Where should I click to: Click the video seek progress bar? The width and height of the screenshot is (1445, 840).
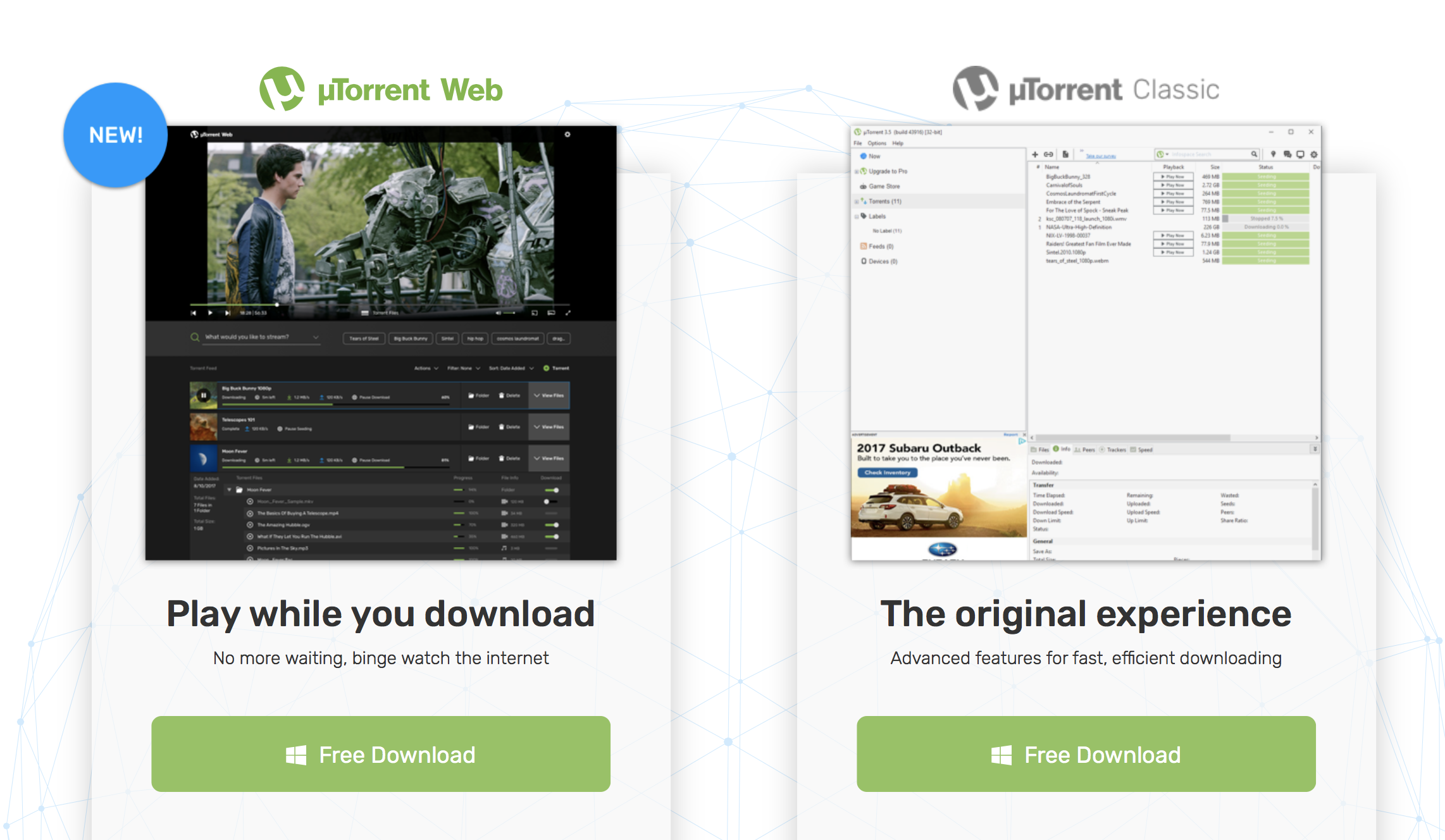tap(380, 304)
